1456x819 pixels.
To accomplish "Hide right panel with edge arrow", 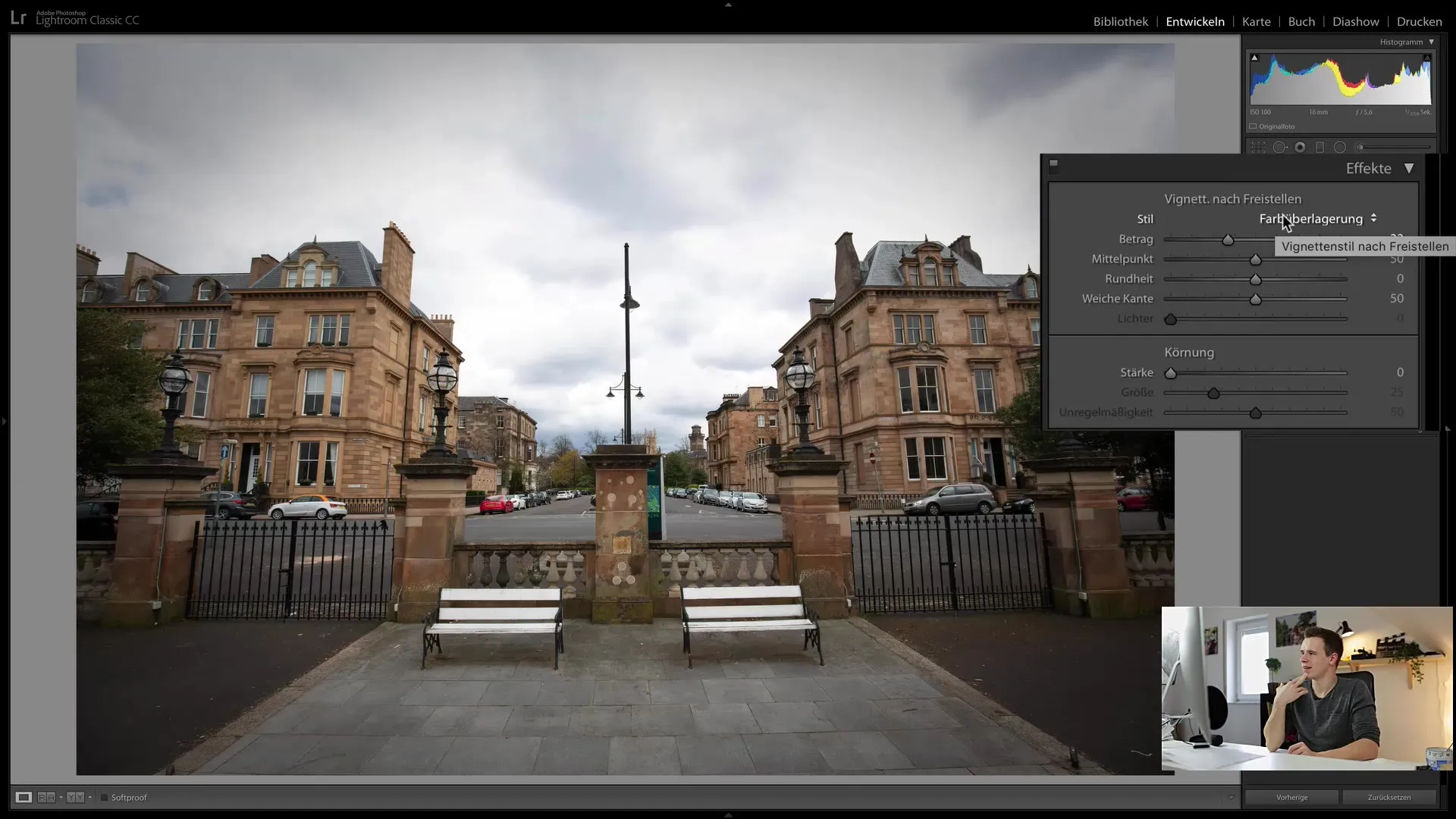I will pos(1448,428).
